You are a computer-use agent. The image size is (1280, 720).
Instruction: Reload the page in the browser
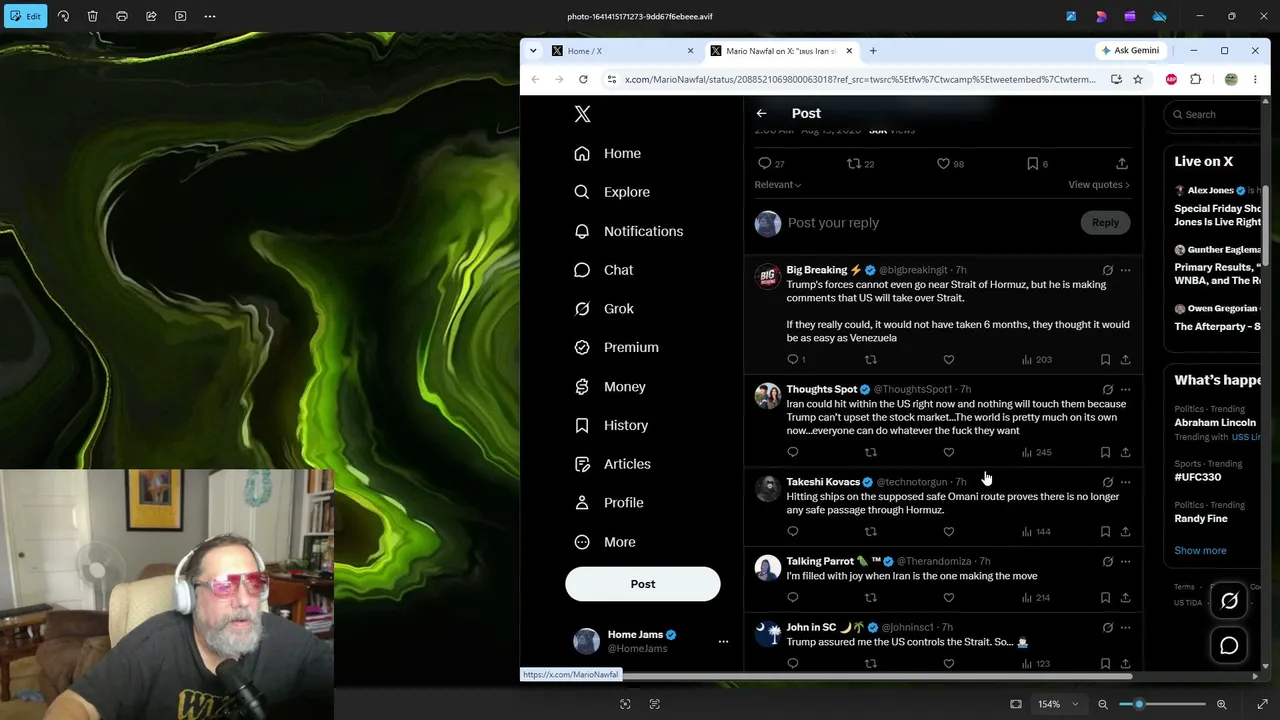(583, 79)
